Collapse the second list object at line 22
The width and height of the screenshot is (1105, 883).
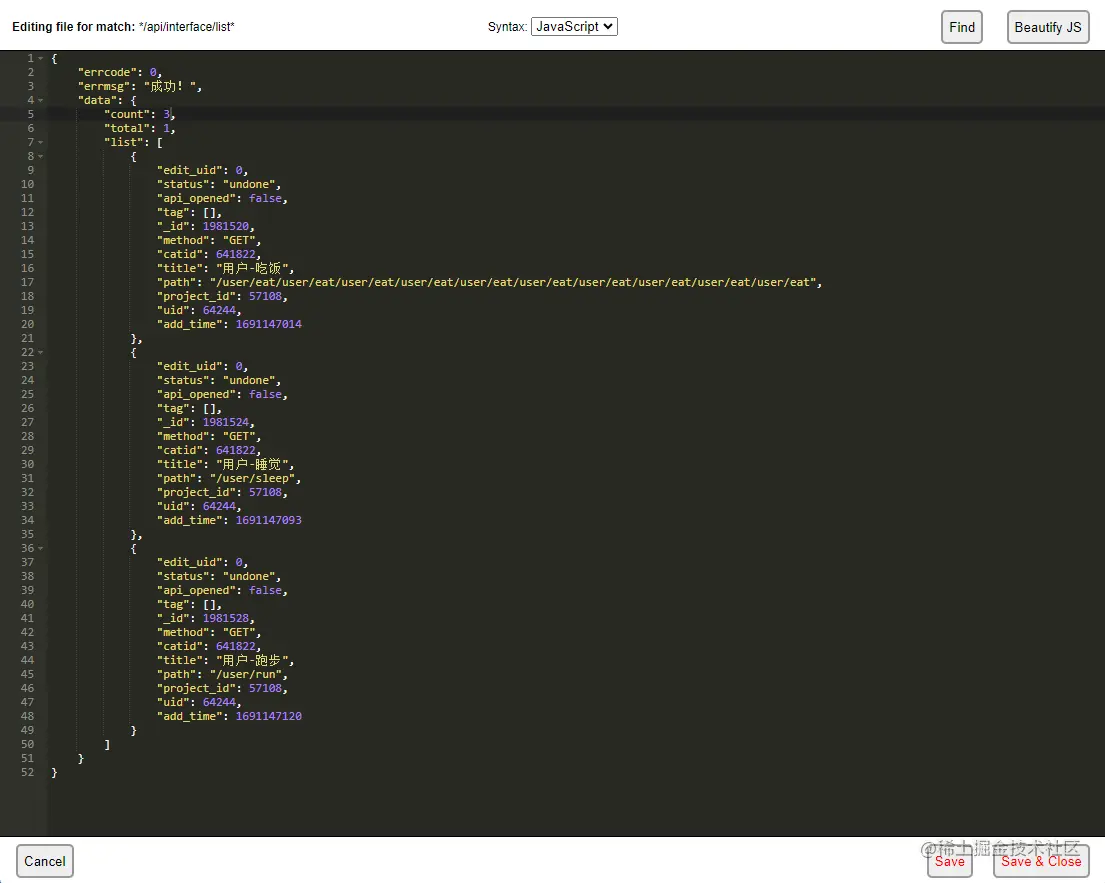pos(40,352)
